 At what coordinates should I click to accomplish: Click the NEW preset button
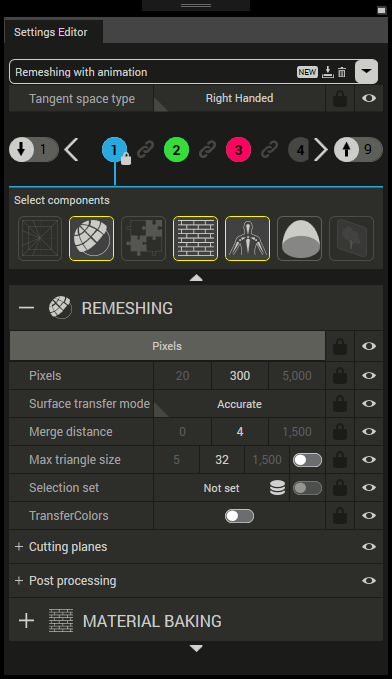307,72
